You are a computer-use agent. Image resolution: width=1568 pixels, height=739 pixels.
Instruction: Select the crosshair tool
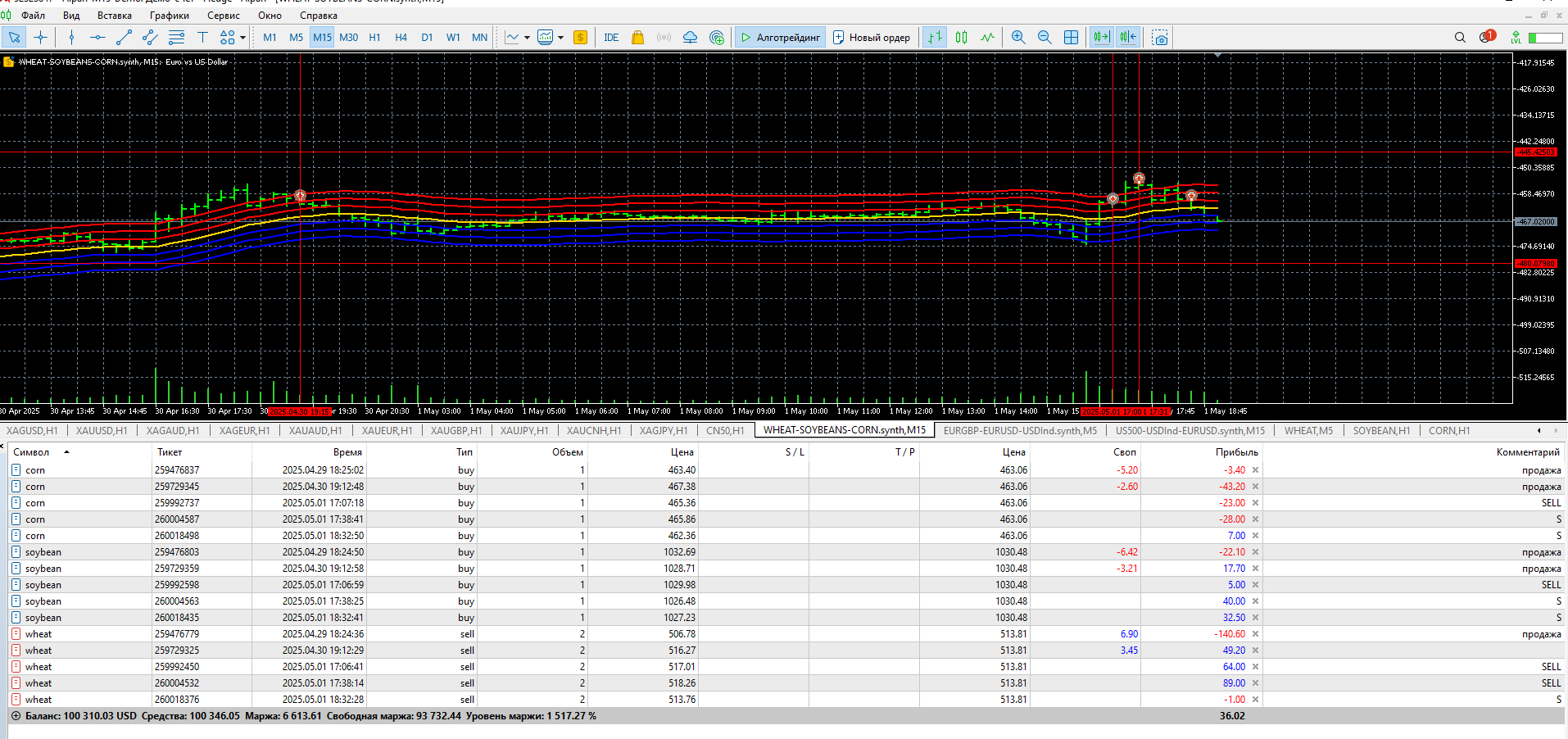pyautogui.click(x=41, y=37)
